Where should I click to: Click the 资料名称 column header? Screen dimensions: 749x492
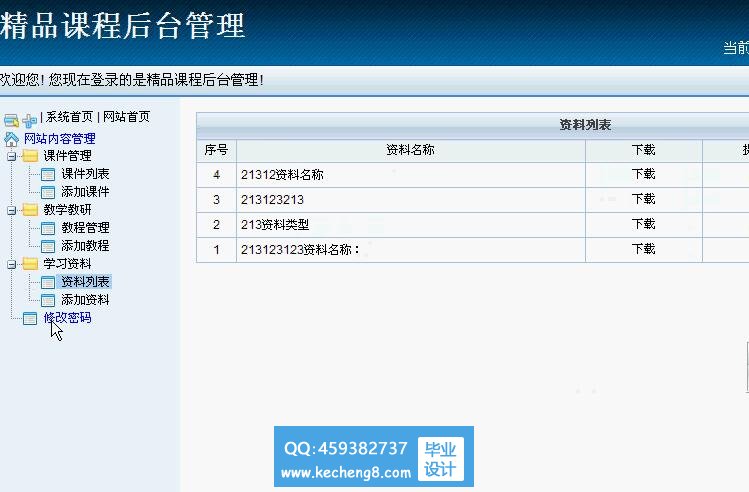tap(410, 150)
